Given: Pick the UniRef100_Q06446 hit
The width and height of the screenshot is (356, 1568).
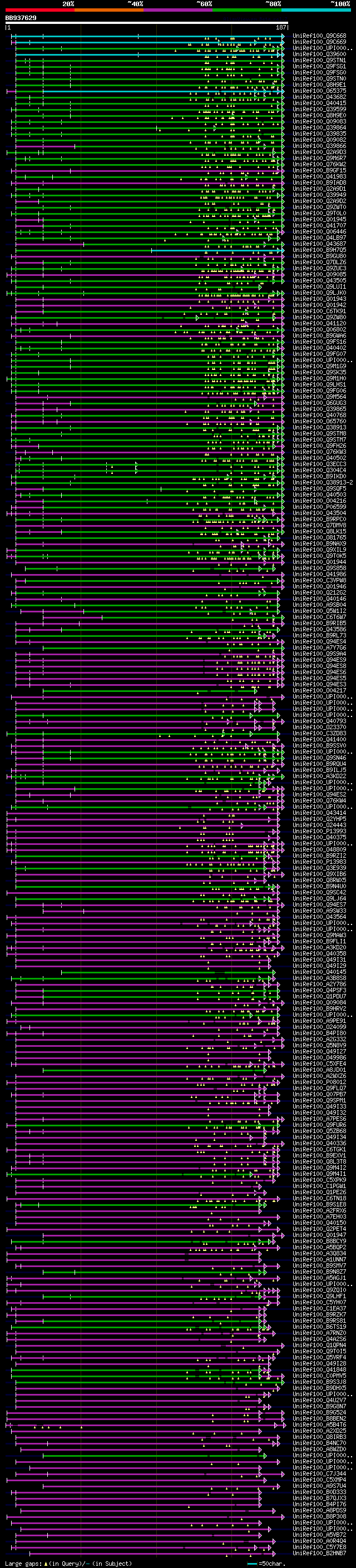Looking at the screenshot, I should [x=319, y=231].
